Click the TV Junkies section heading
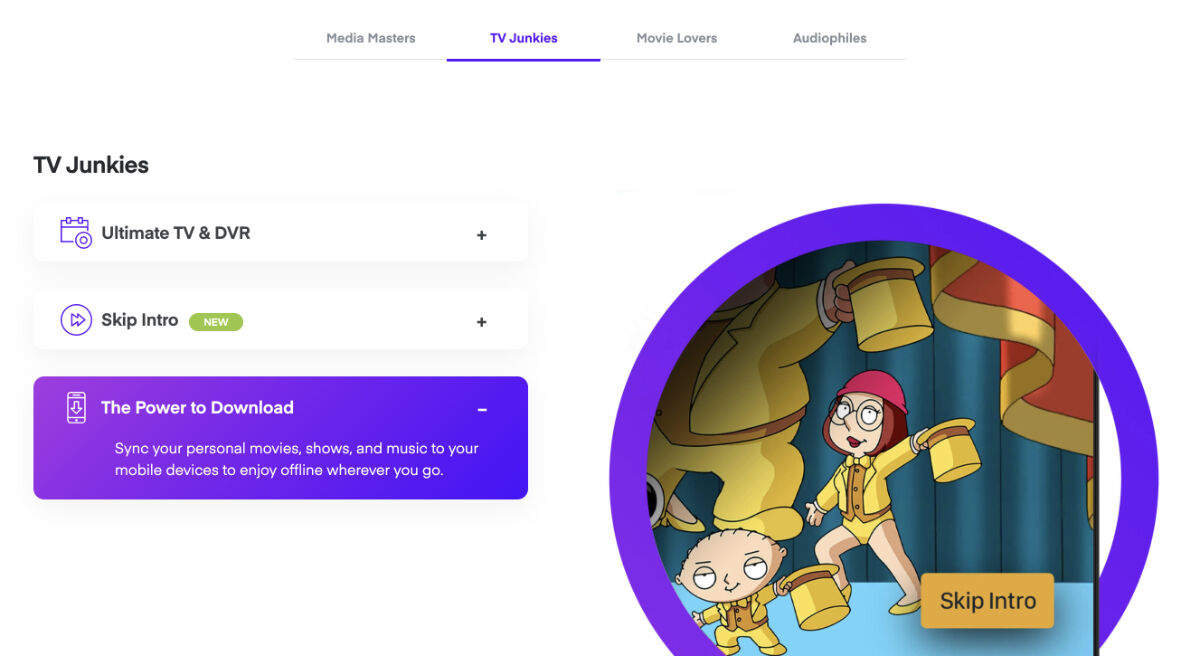Screen dimensions: 1200x656 click(91, 165)
